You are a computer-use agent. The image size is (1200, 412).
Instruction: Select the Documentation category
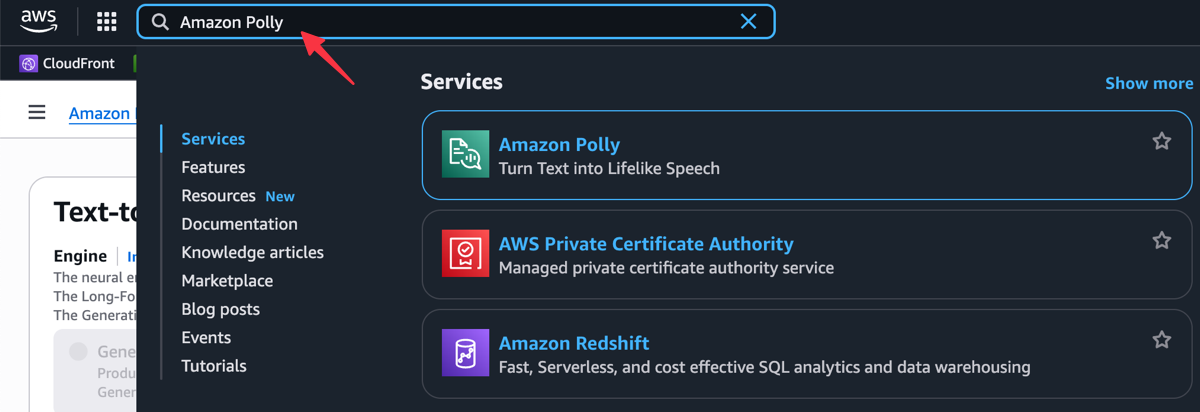click(239, 224)
